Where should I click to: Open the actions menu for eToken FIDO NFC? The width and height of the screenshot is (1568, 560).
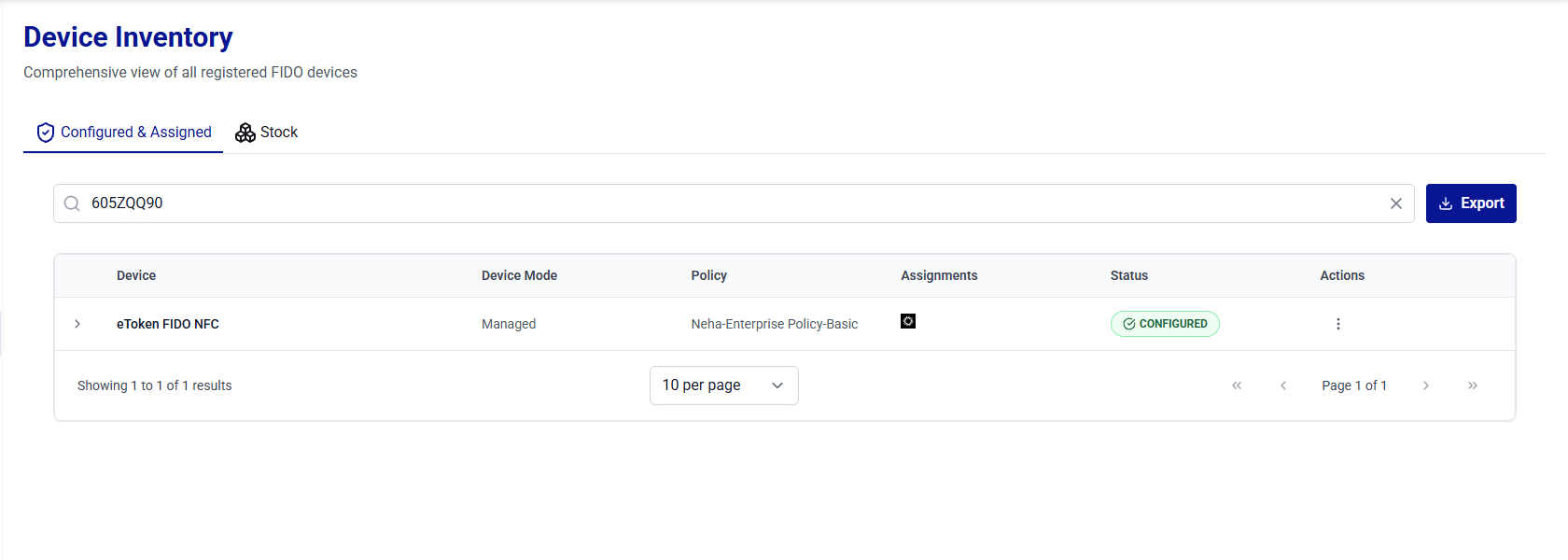point(1338,324)
